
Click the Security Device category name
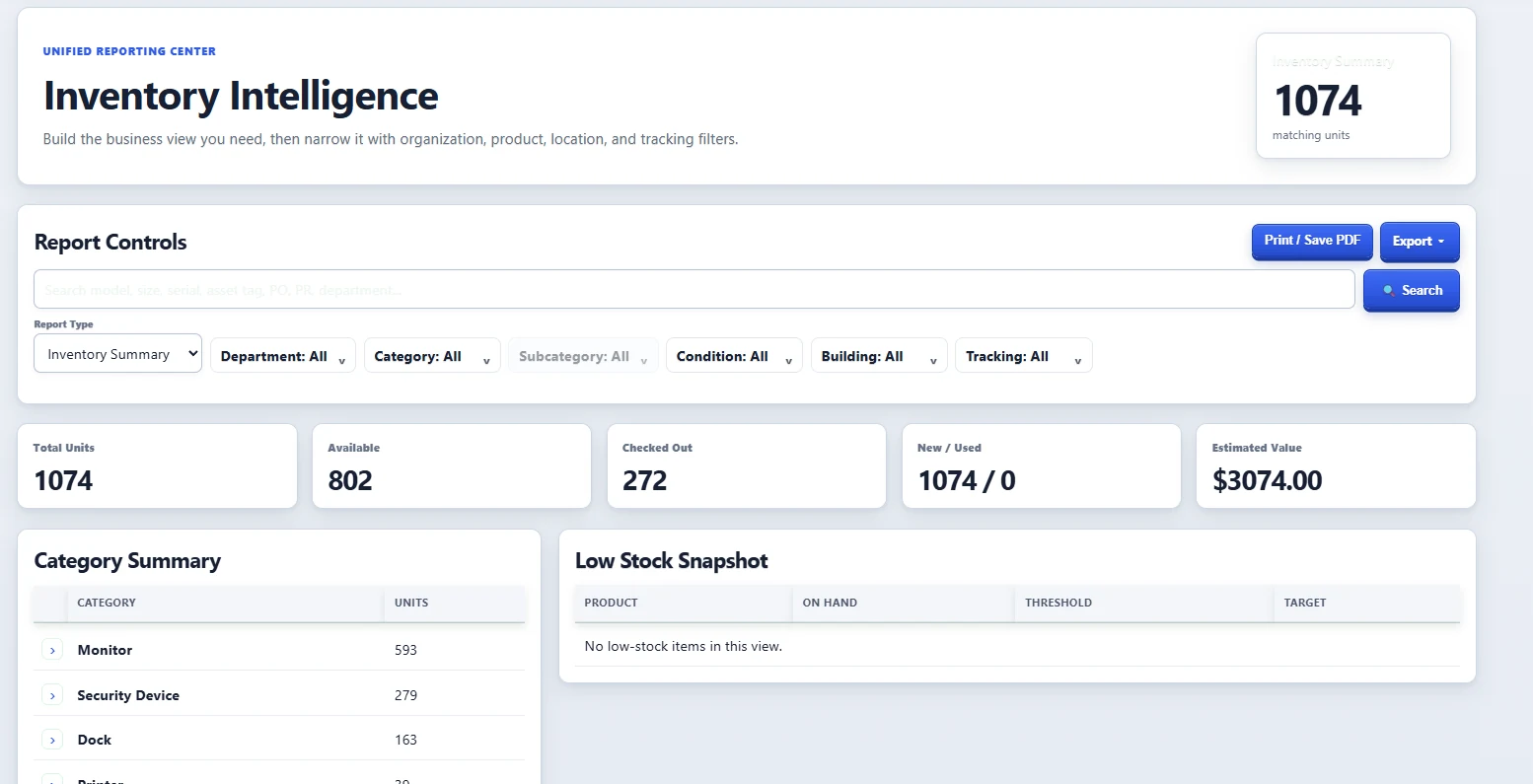[x=128, y=695]
